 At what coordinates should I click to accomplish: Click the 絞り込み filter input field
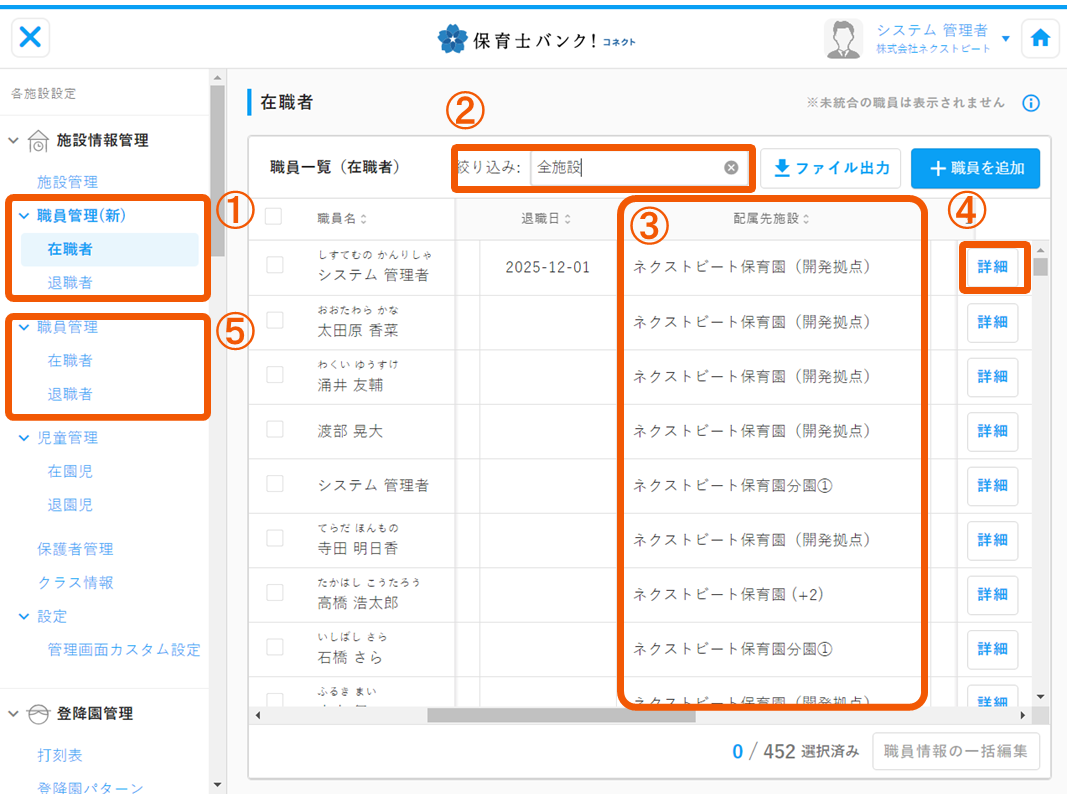(625, 168)
